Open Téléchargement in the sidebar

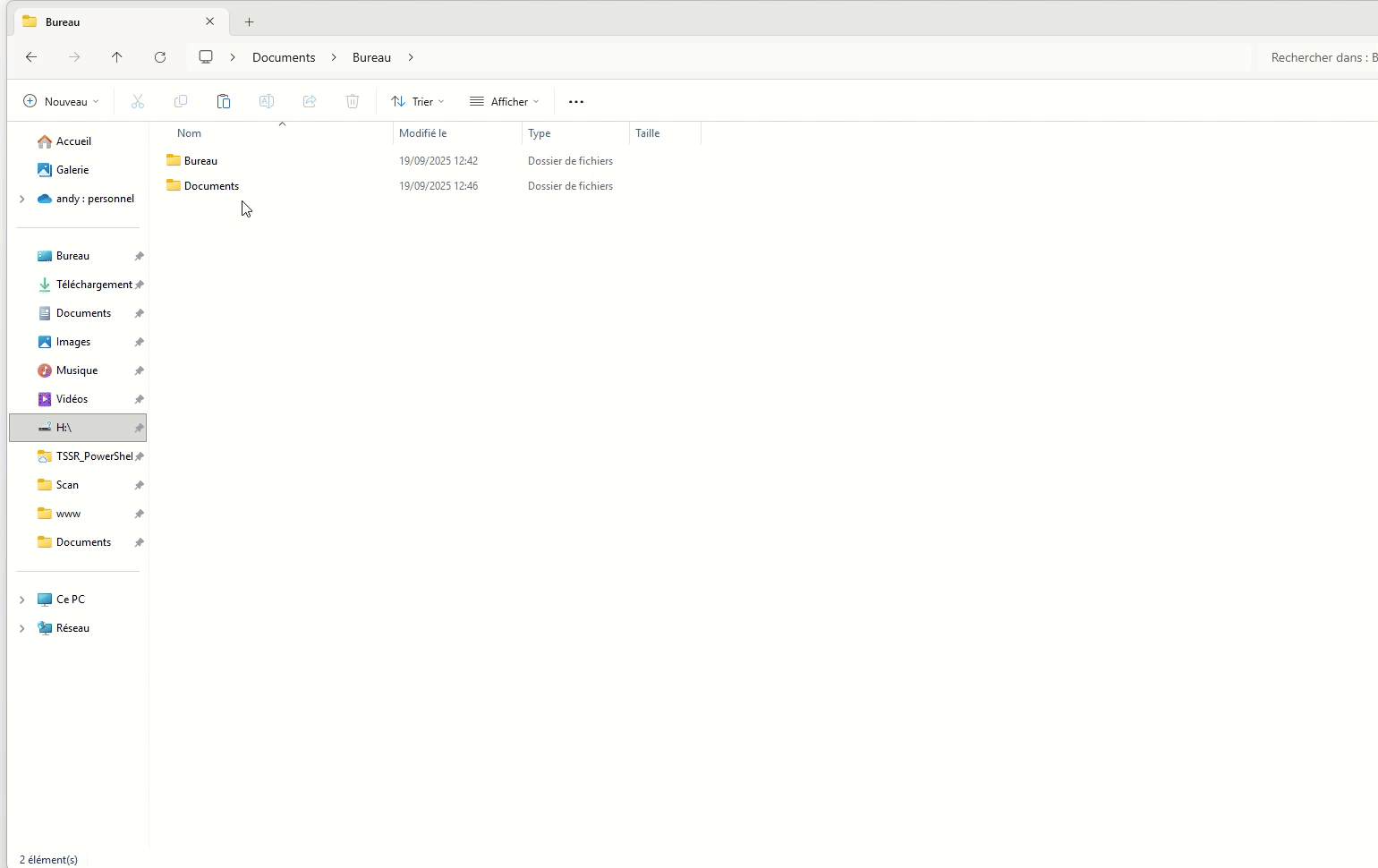[93, 285]
